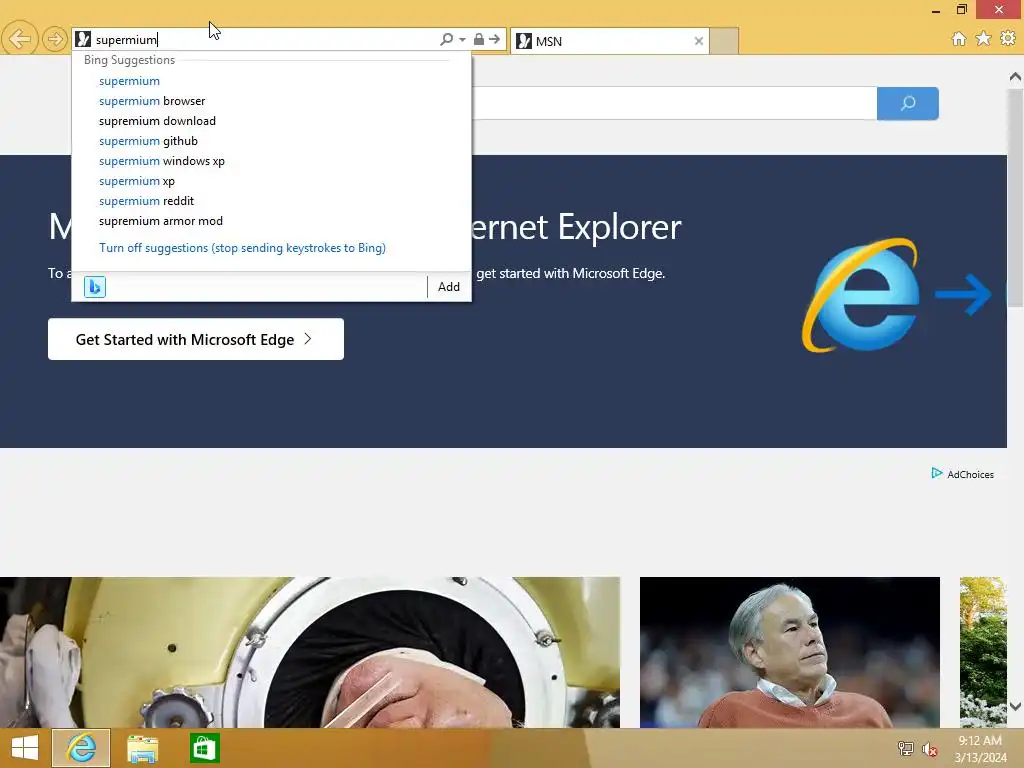Restore down the browser window
This screenshot has height=768, width=1024.
point(961,9)
